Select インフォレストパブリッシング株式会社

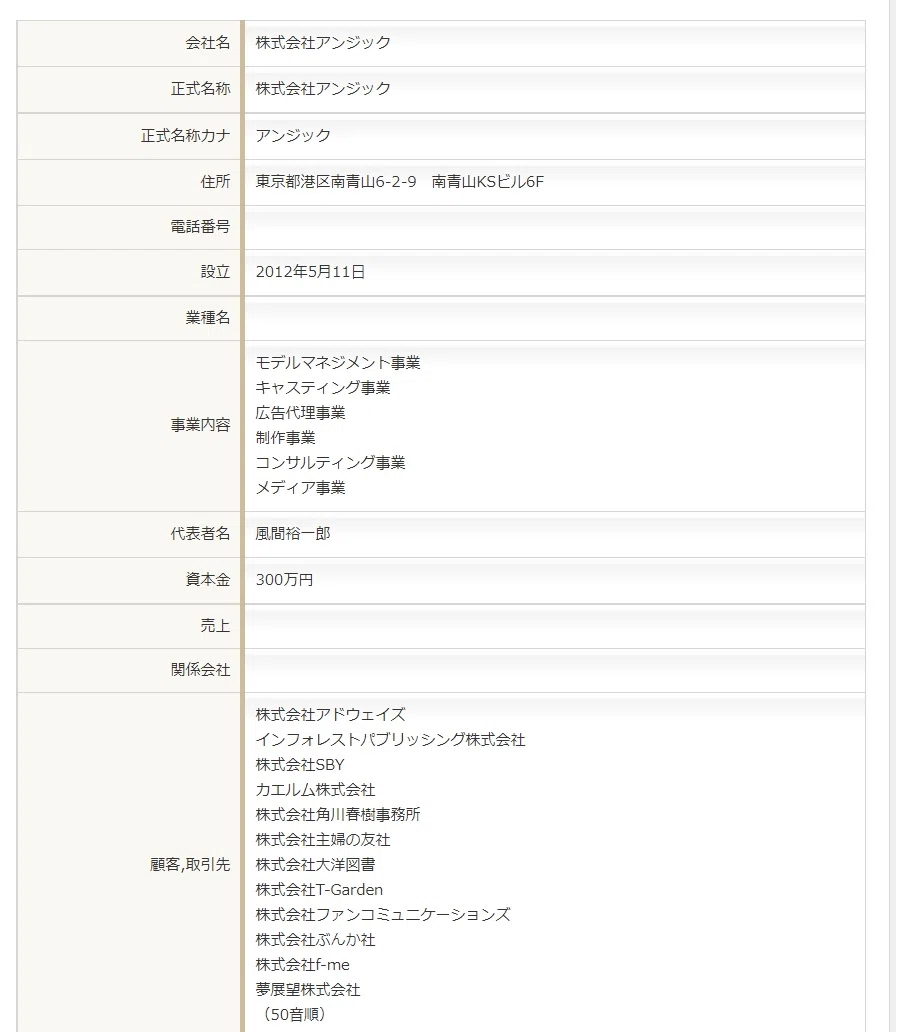pos(390,740)
